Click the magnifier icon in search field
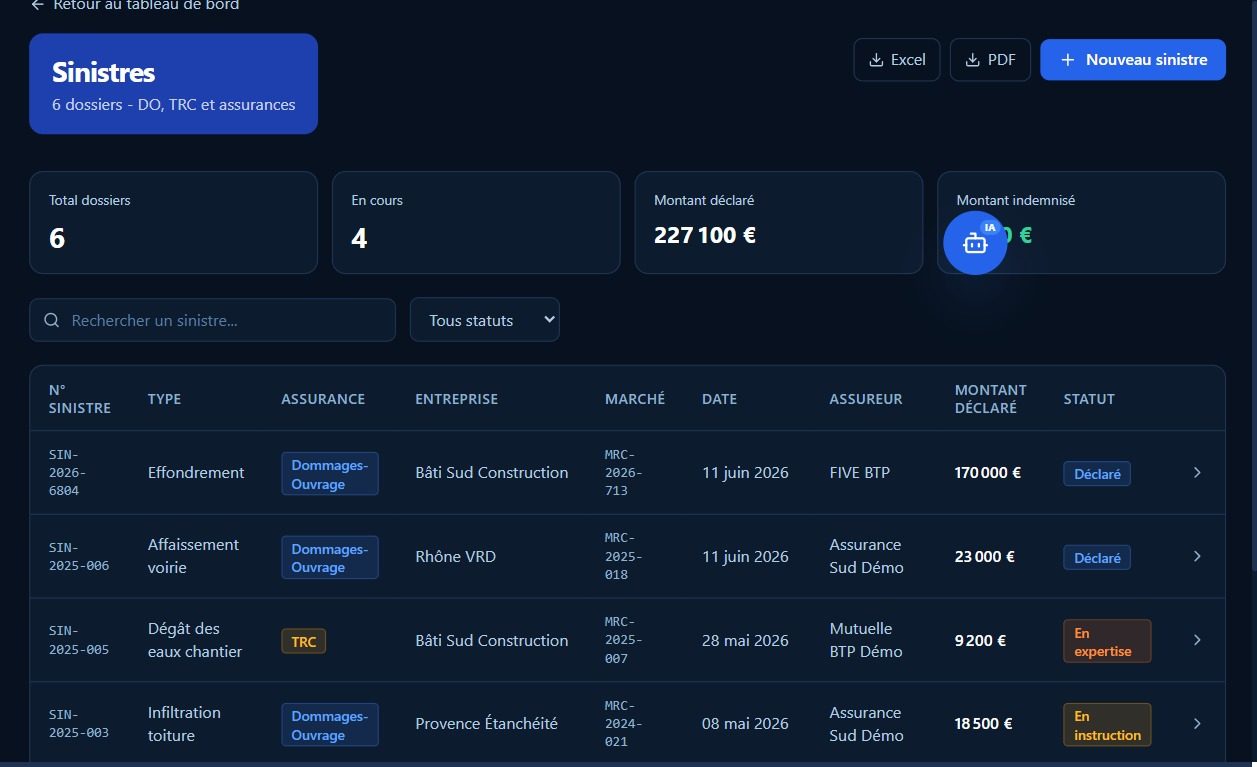This screenshot has width=1257, height=767. 52,321
